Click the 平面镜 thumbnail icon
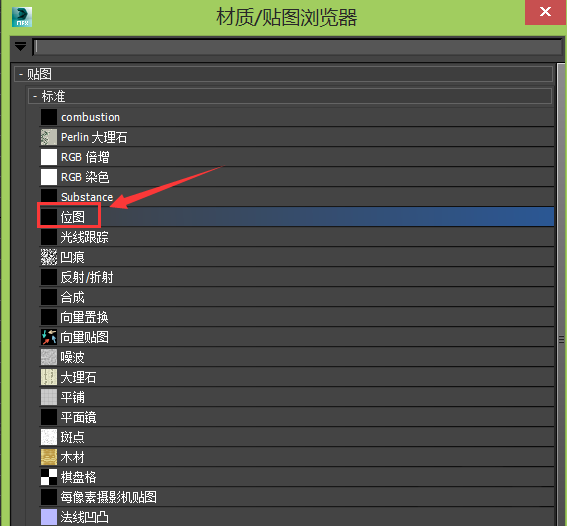 click(x=49, y=417)
